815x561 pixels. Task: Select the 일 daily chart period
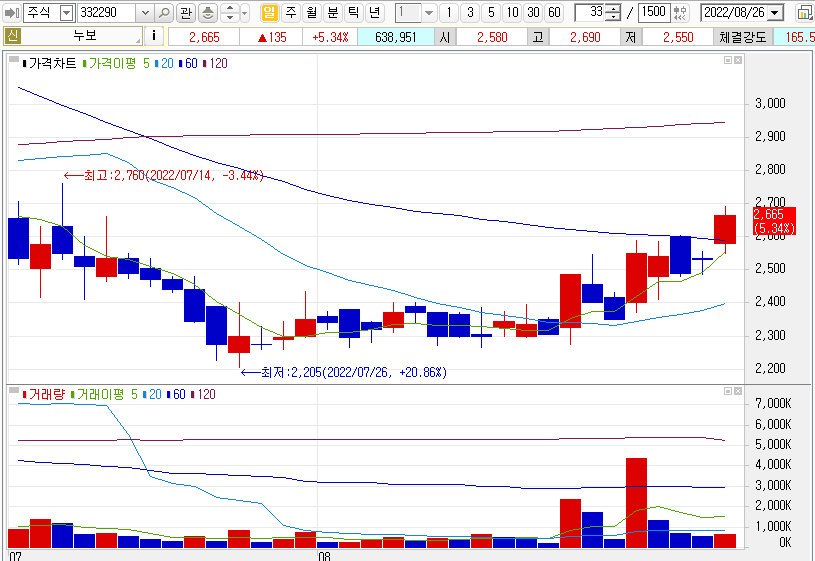pos(269,12)
